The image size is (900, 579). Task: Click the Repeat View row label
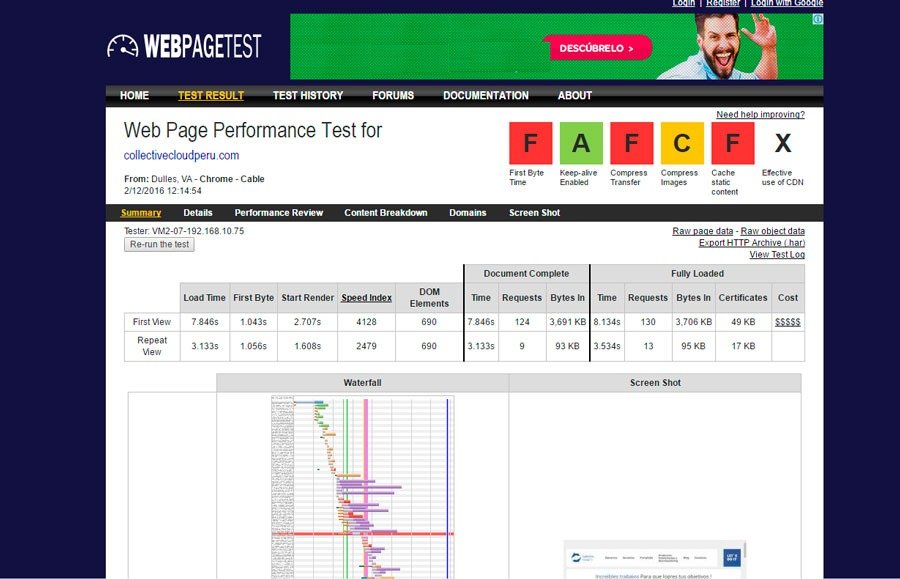click(x=152, y=346)
